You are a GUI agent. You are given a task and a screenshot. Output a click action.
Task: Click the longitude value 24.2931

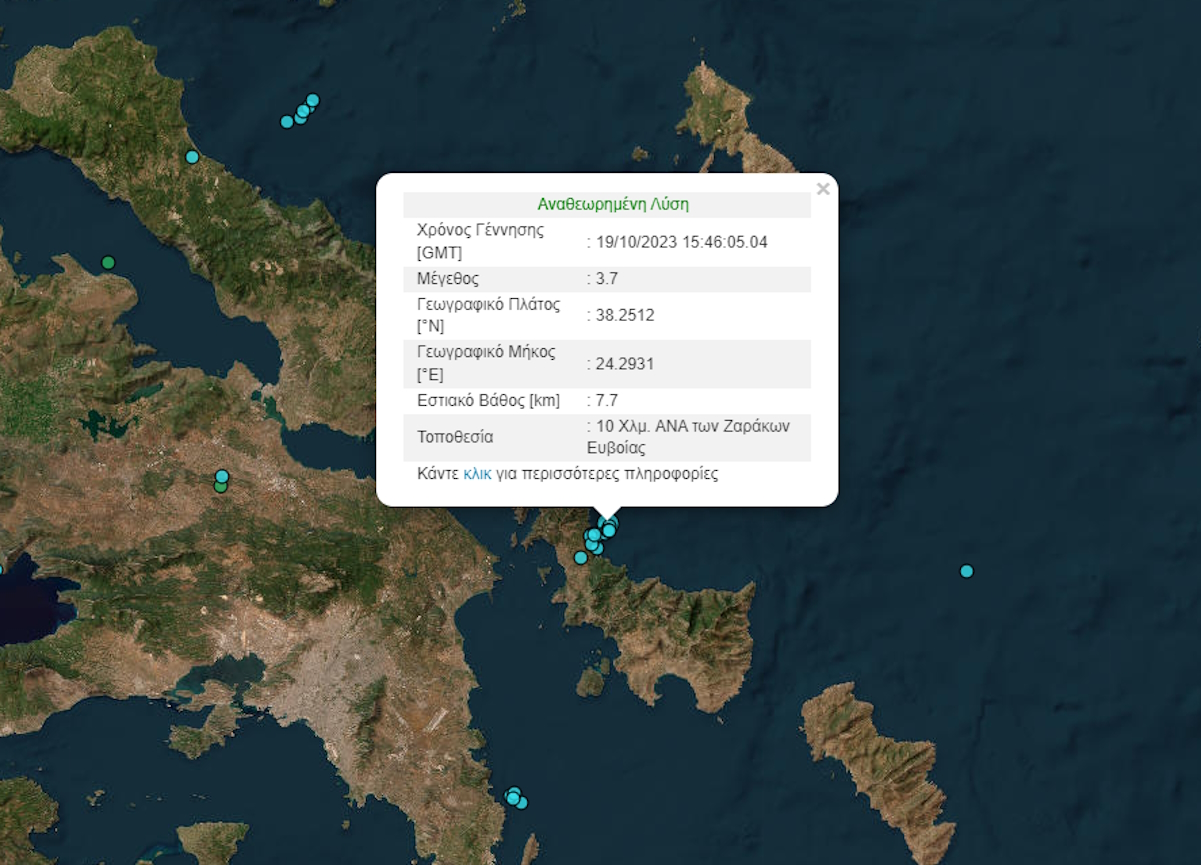624,363
